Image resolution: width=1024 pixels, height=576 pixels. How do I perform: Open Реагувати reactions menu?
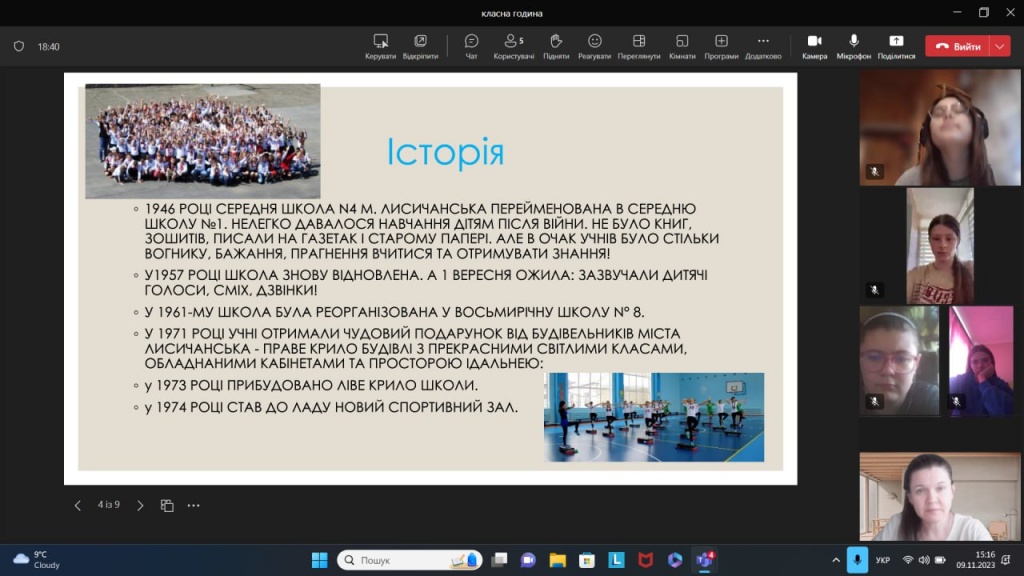click(x=595, y=46)
